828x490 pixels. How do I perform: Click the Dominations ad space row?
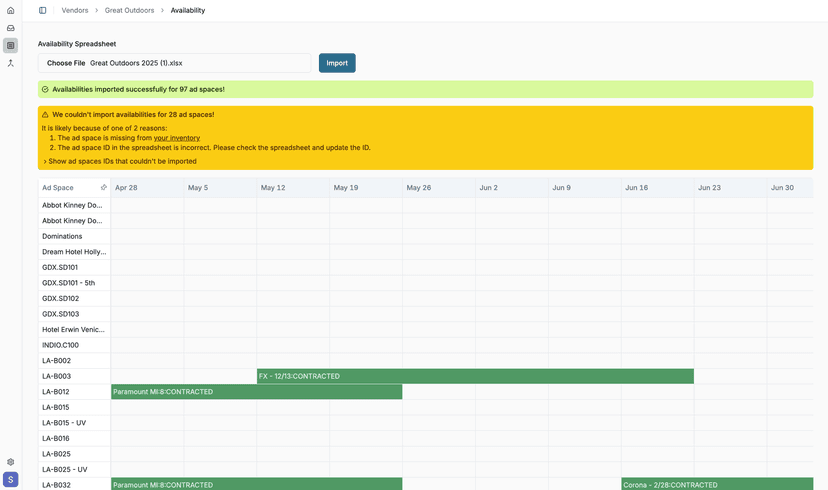pyautogui.click(x=62, y=236)
